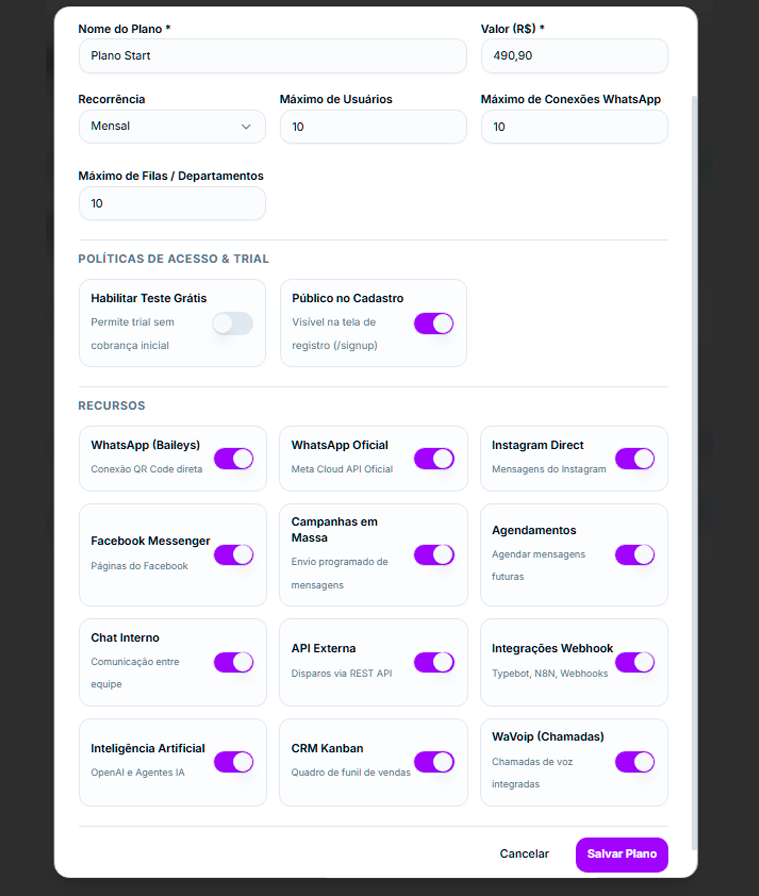Toggle Campanhas em Massa switch
The width and height of the screenshot is (759, 896).
pos(434,555)
